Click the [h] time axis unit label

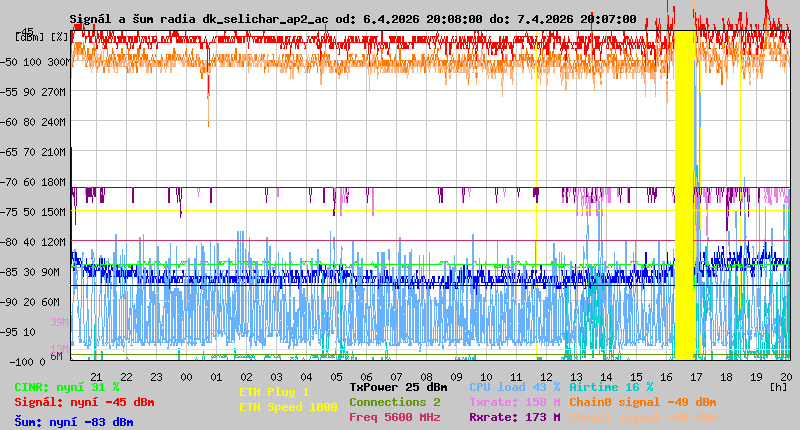pos(778,386)
